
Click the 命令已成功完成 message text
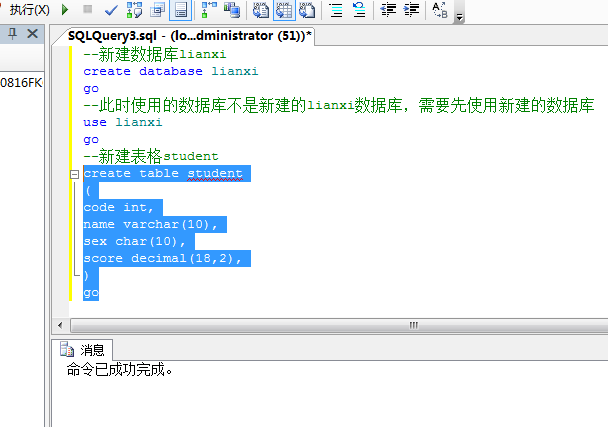pyautogui.click(x=120, y=369)
